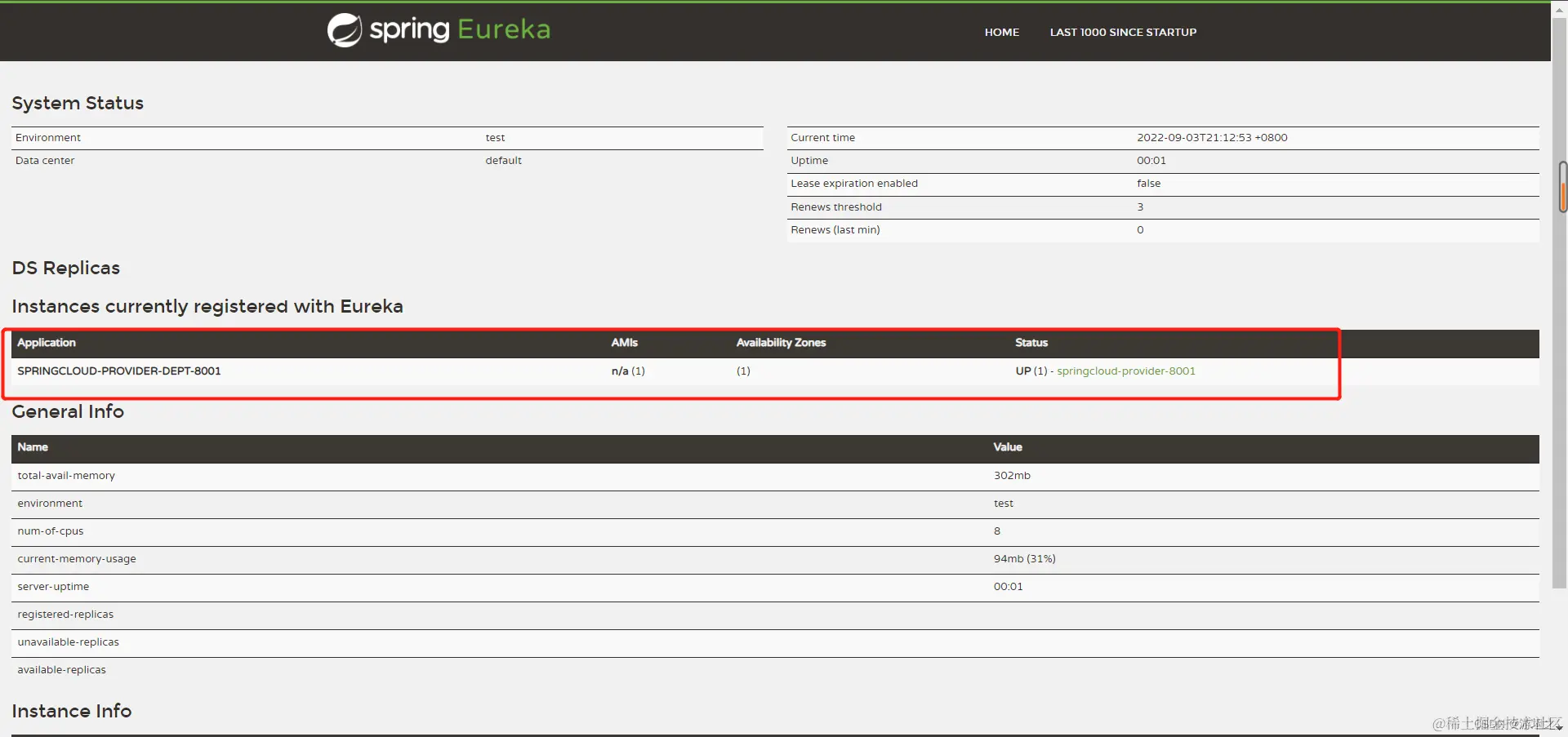The image size is (1568, 737).
Task: Click the AMIs column header
Action: [x=624, y=343]
